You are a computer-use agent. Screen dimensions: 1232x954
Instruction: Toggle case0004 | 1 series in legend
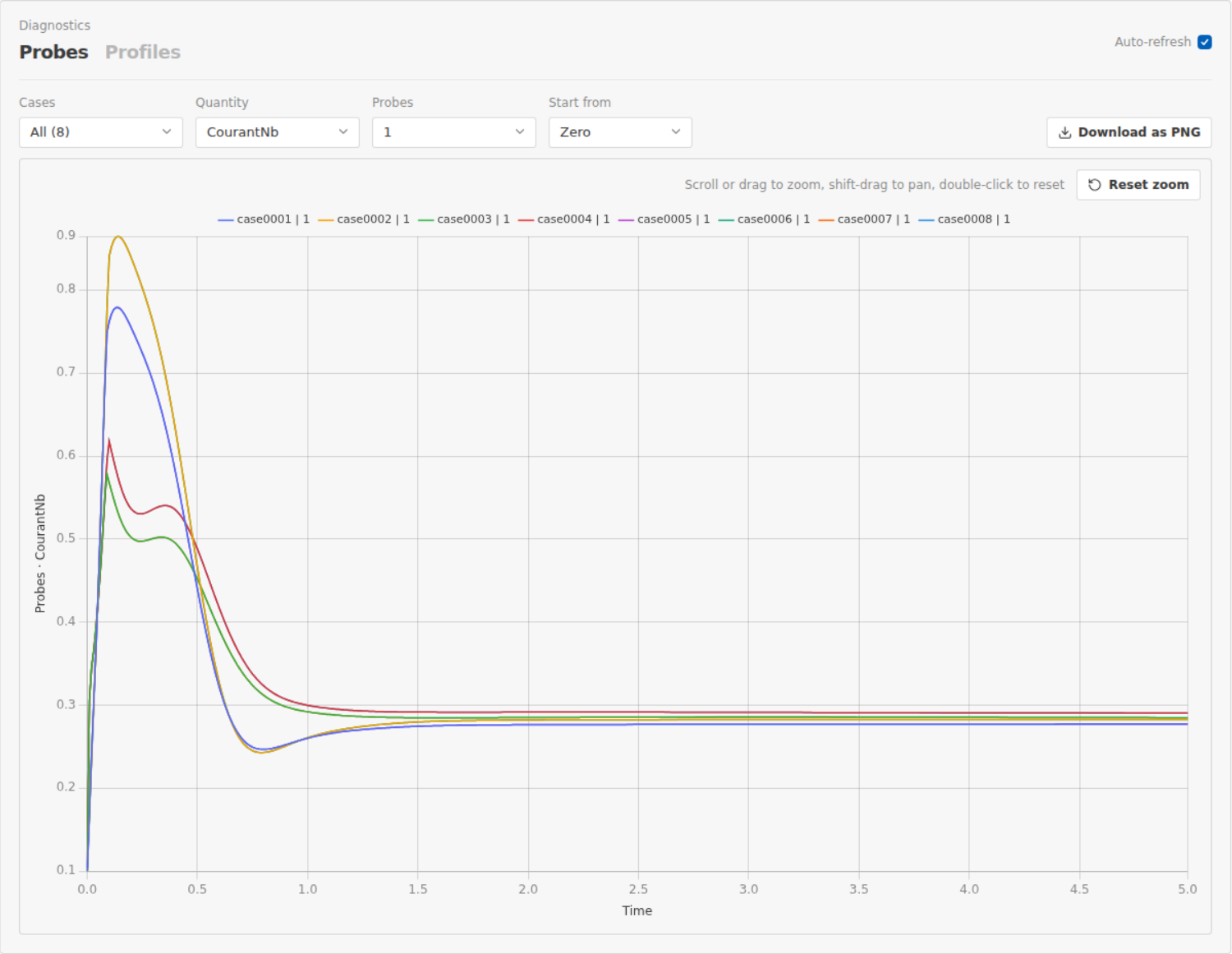[x=564, y=219]
